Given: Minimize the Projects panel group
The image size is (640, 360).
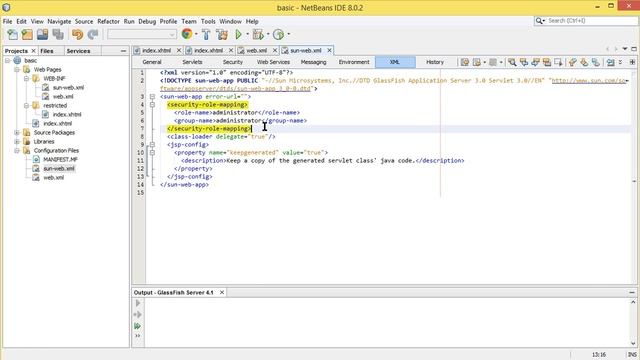Looking at the screenshot, I should point(123,51).
